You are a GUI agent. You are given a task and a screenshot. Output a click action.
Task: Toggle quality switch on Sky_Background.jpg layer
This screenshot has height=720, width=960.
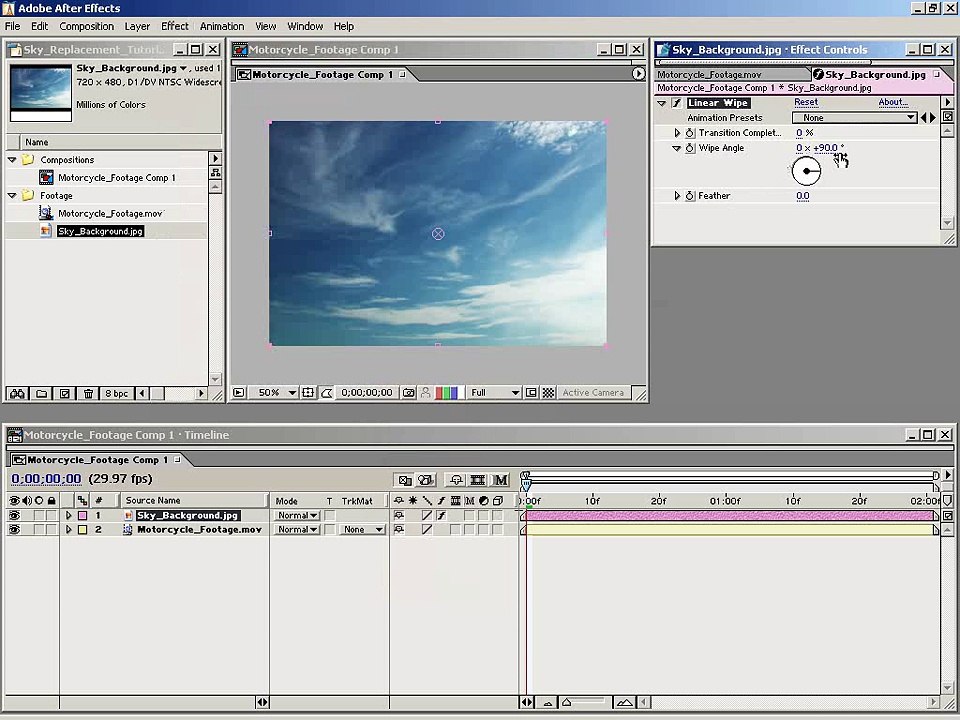(427, 516)
